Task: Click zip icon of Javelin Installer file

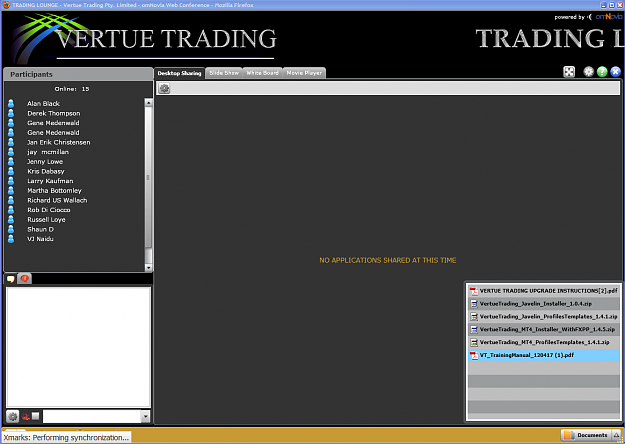Action: pos(474,304)
